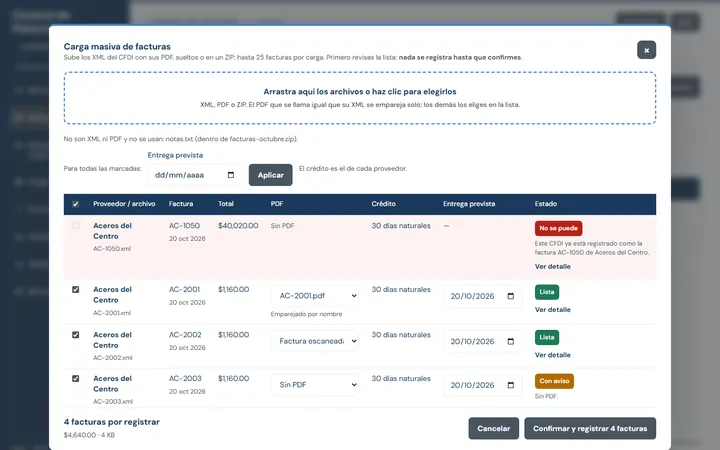Open calendar icon for AC-2002 delivery date
The width and height of the screenshot is (720, 450).
click(x=511, y=341)
